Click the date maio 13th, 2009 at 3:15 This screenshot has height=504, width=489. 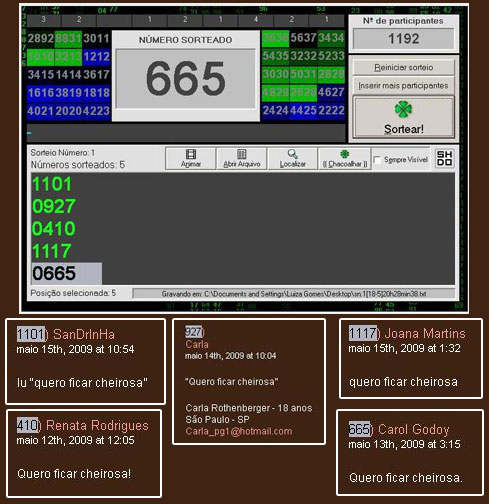pos(404,444)
